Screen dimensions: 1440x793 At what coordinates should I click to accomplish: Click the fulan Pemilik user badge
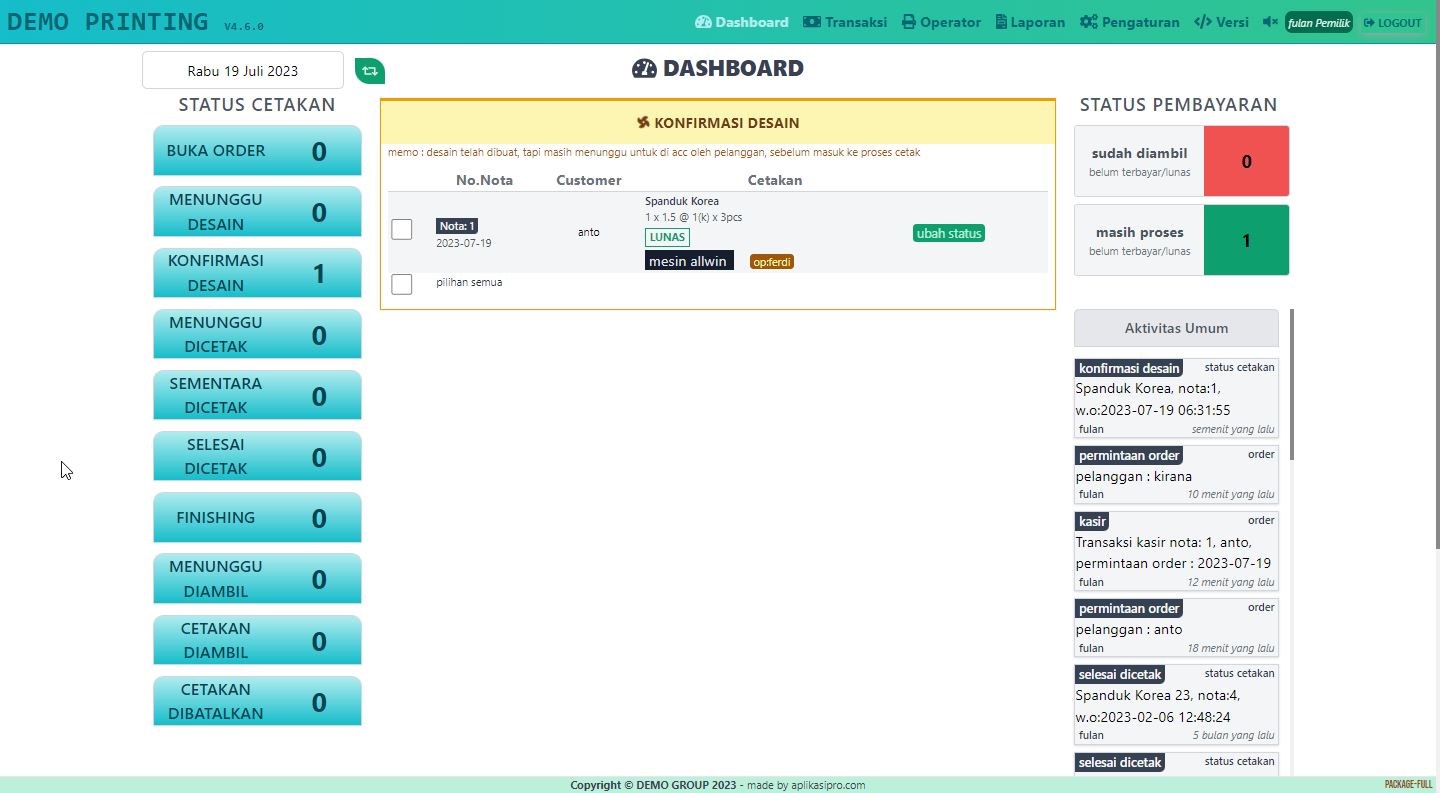coord(1318,23)
